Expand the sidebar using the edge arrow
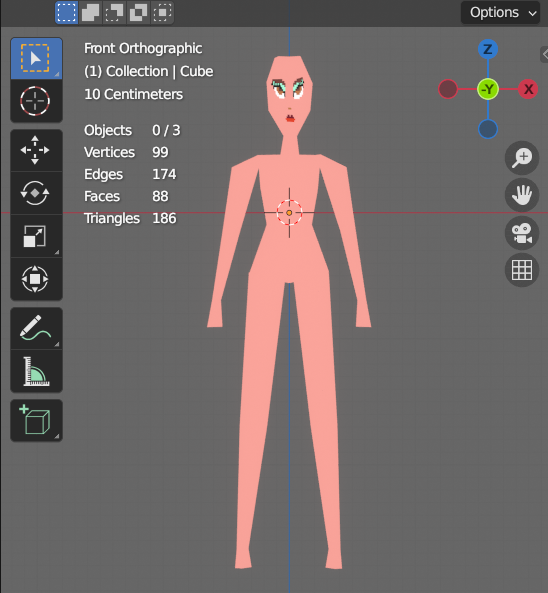This screenshot has height=593, width=548. 545,54
